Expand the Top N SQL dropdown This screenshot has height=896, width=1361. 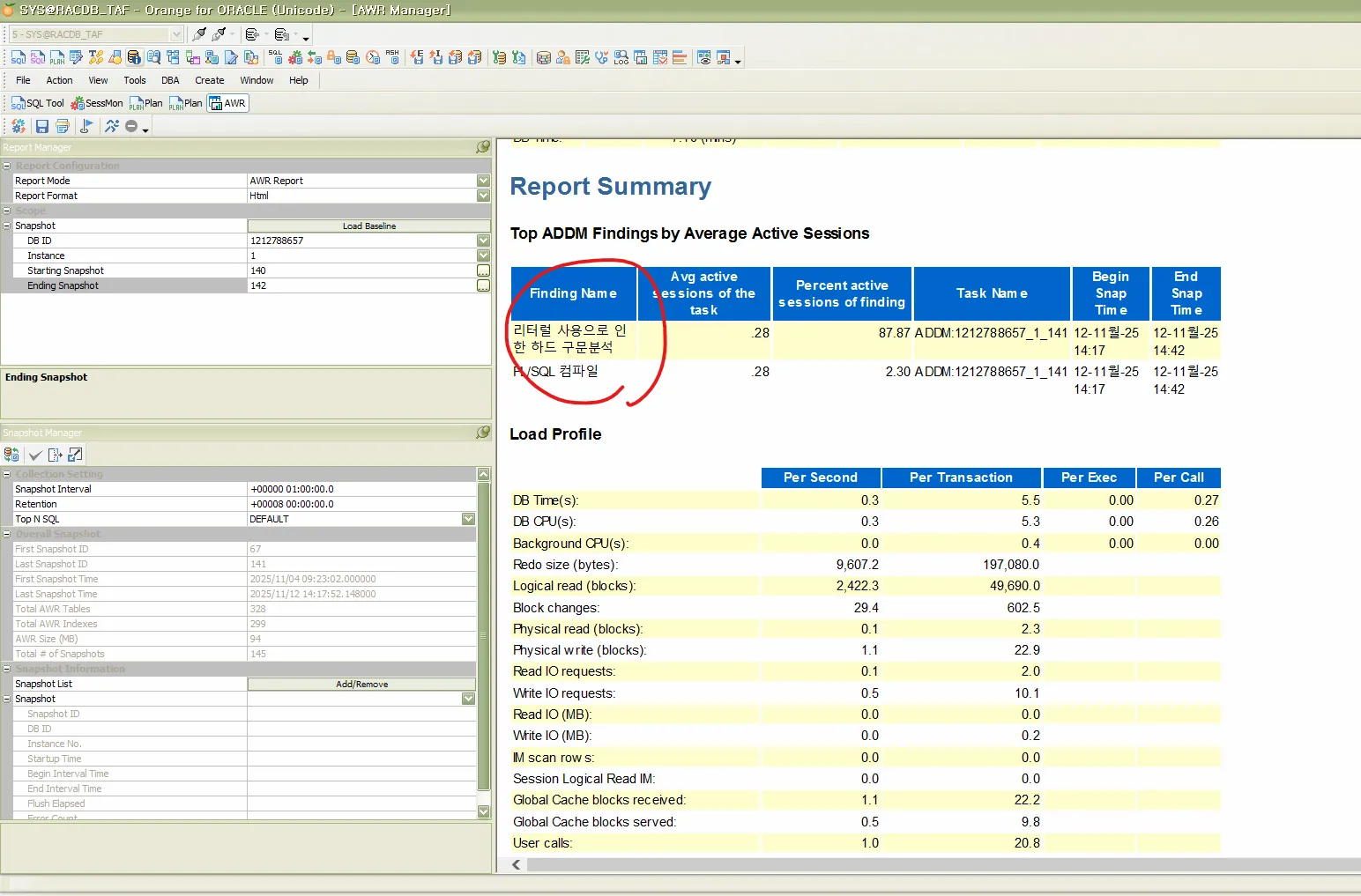469,519
